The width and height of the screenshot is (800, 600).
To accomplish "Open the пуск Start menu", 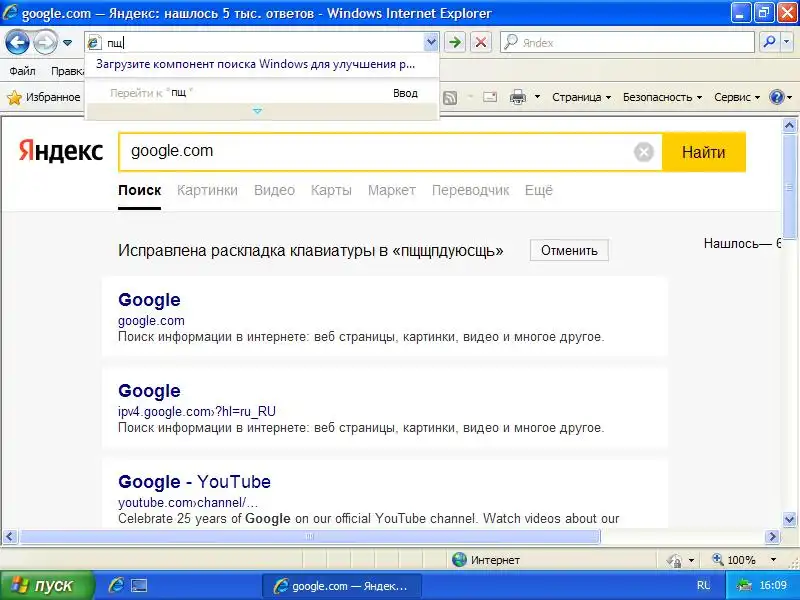I will point(47,585).
